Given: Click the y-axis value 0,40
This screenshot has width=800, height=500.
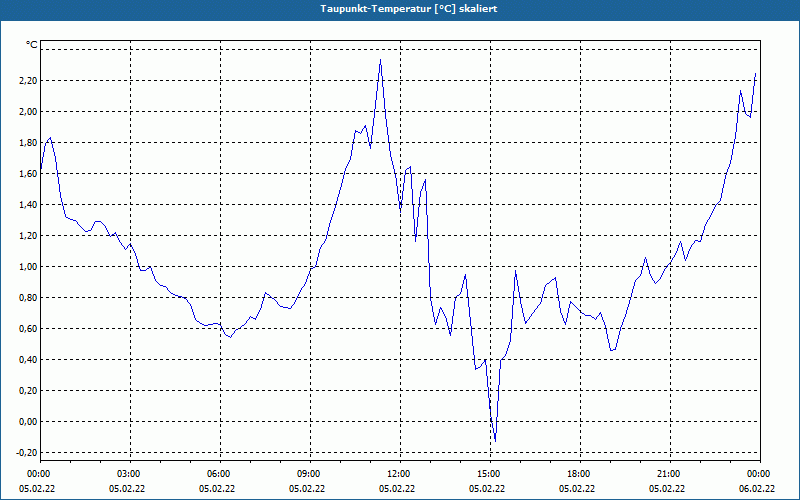Looking at the screenshot, I should 28,360.
